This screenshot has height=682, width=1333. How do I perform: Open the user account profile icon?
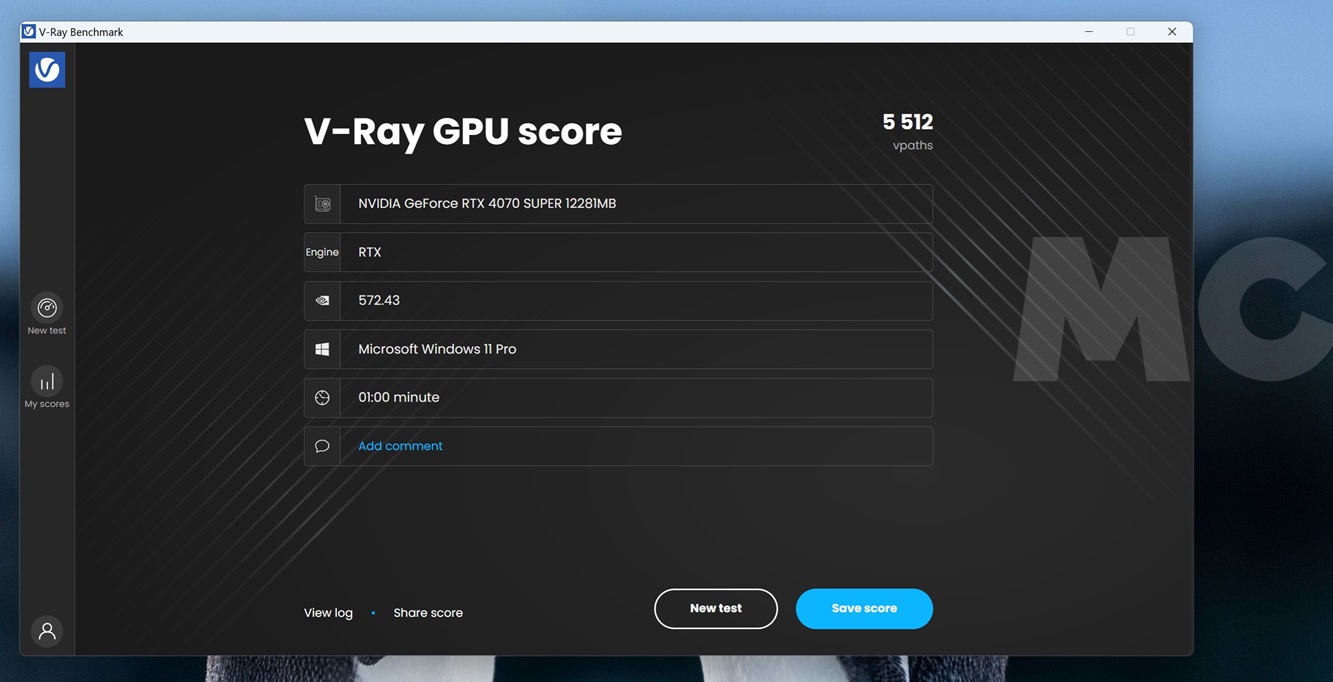[x=47, y=631]
